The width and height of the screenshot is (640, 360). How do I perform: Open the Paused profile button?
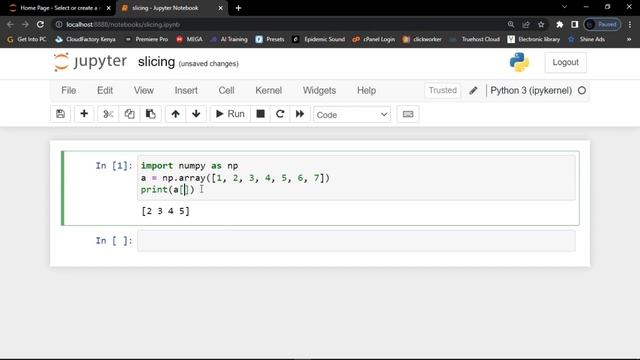[x=602, y=24]
